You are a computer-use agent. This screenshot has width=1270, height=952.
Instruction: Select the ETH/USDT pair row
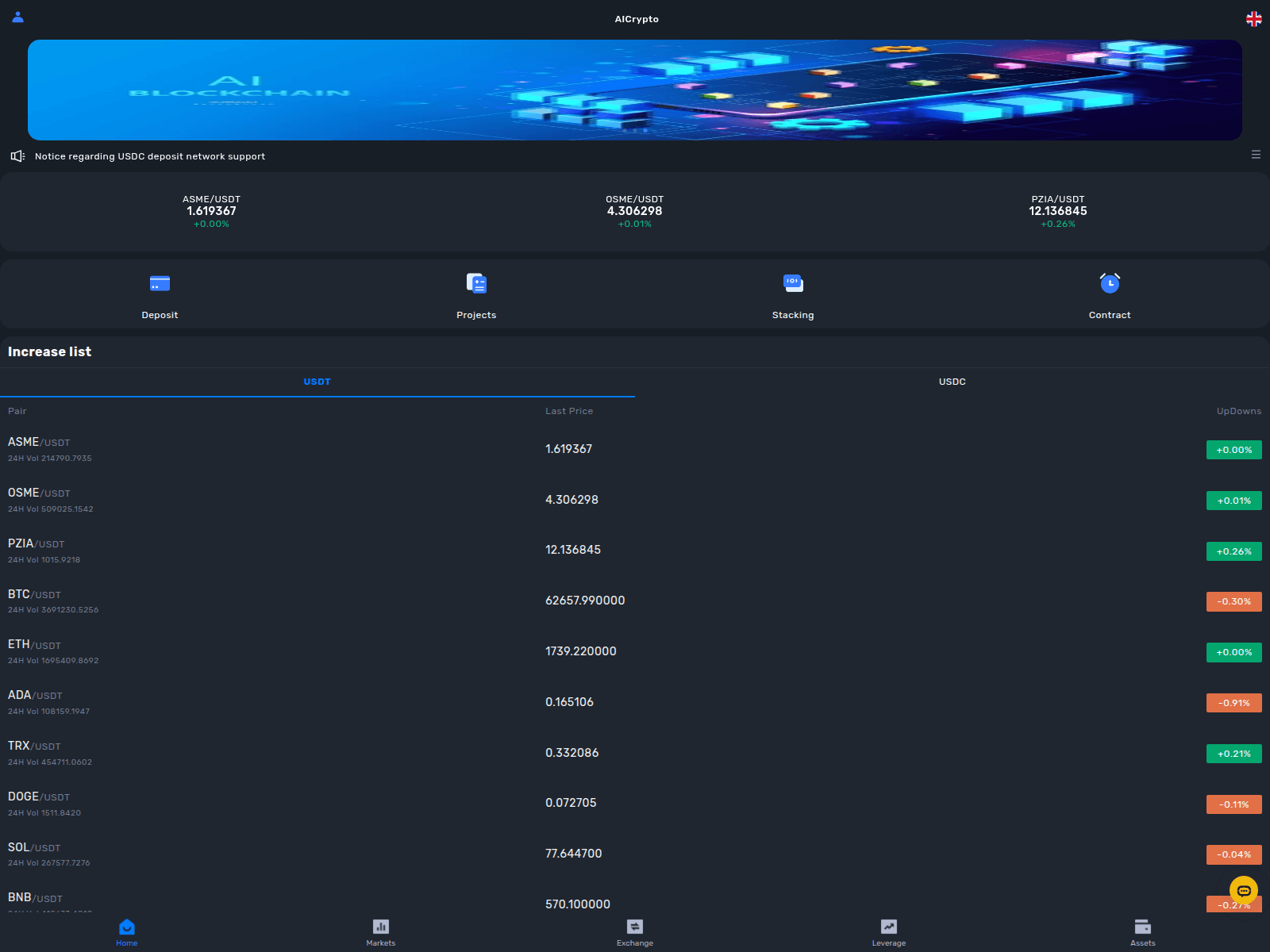635,651
